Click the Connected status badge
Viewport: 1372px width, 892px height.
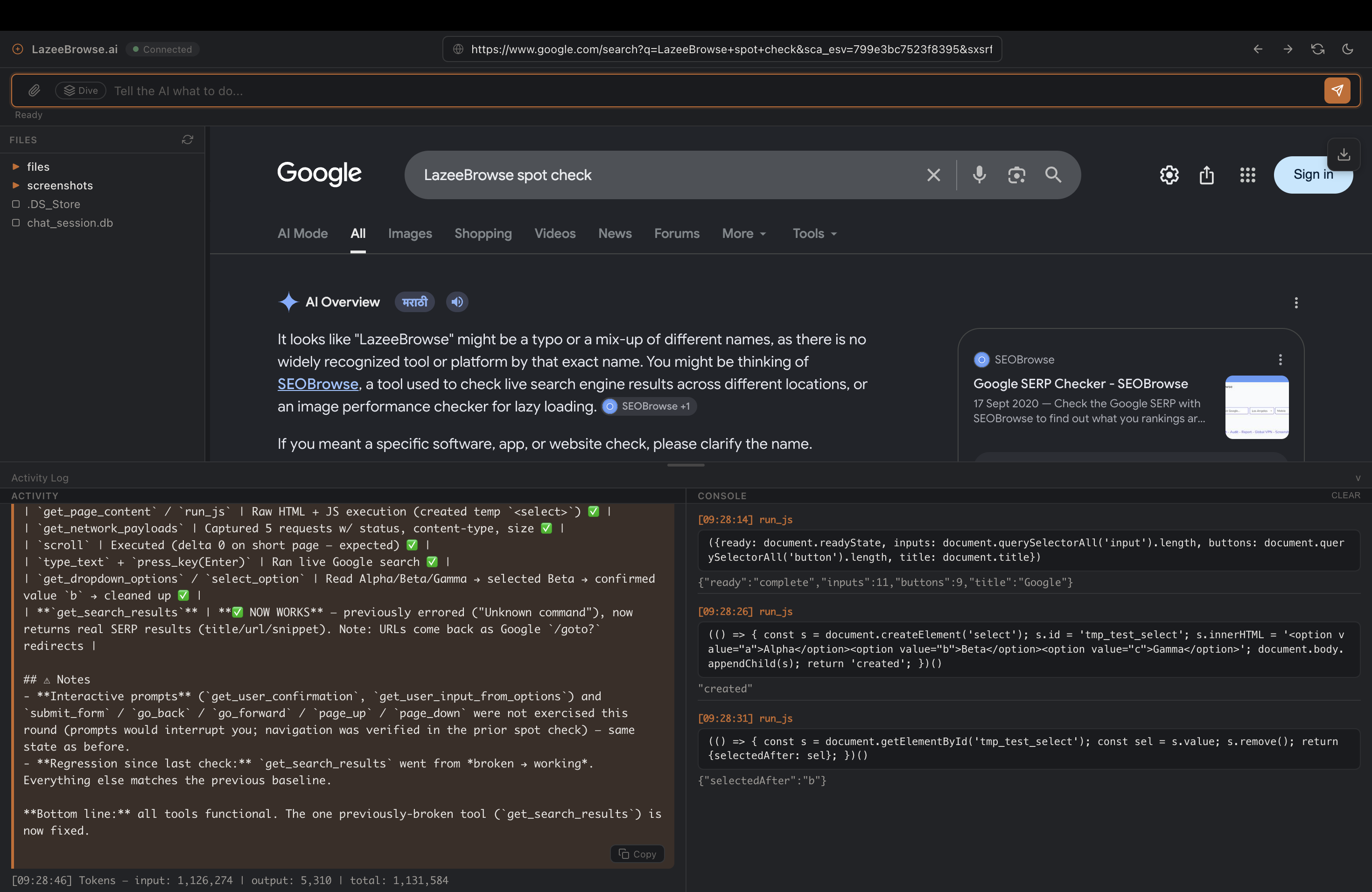coord(162,49)
